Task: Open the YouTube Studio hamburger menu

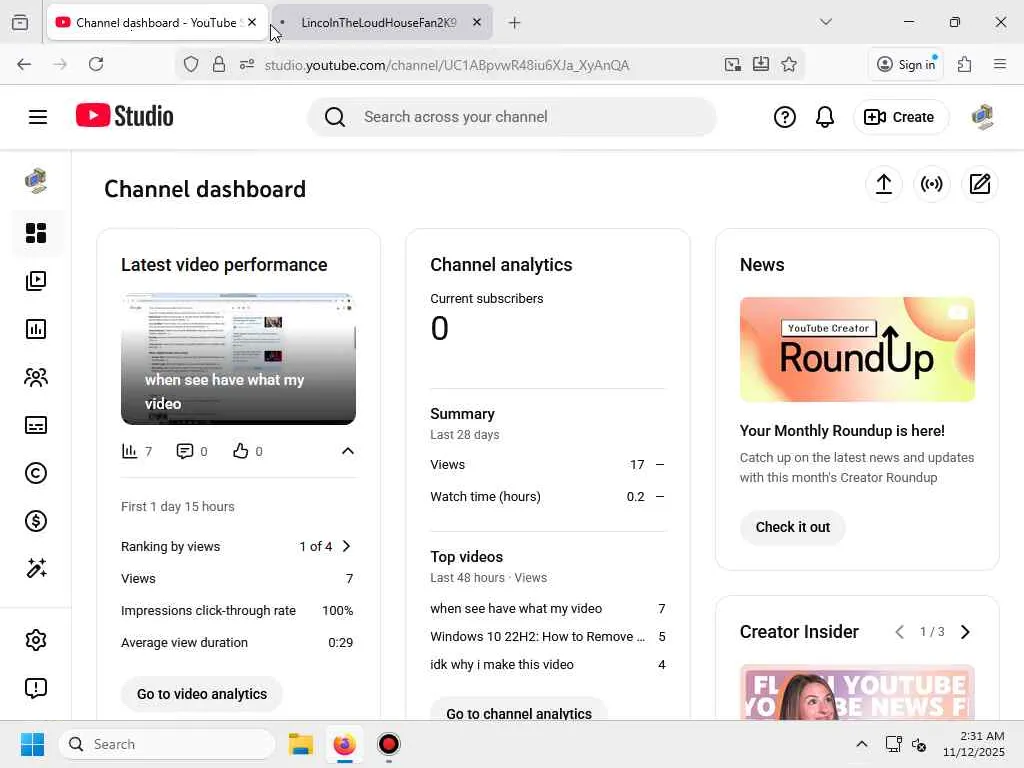Action: [38, 117]
